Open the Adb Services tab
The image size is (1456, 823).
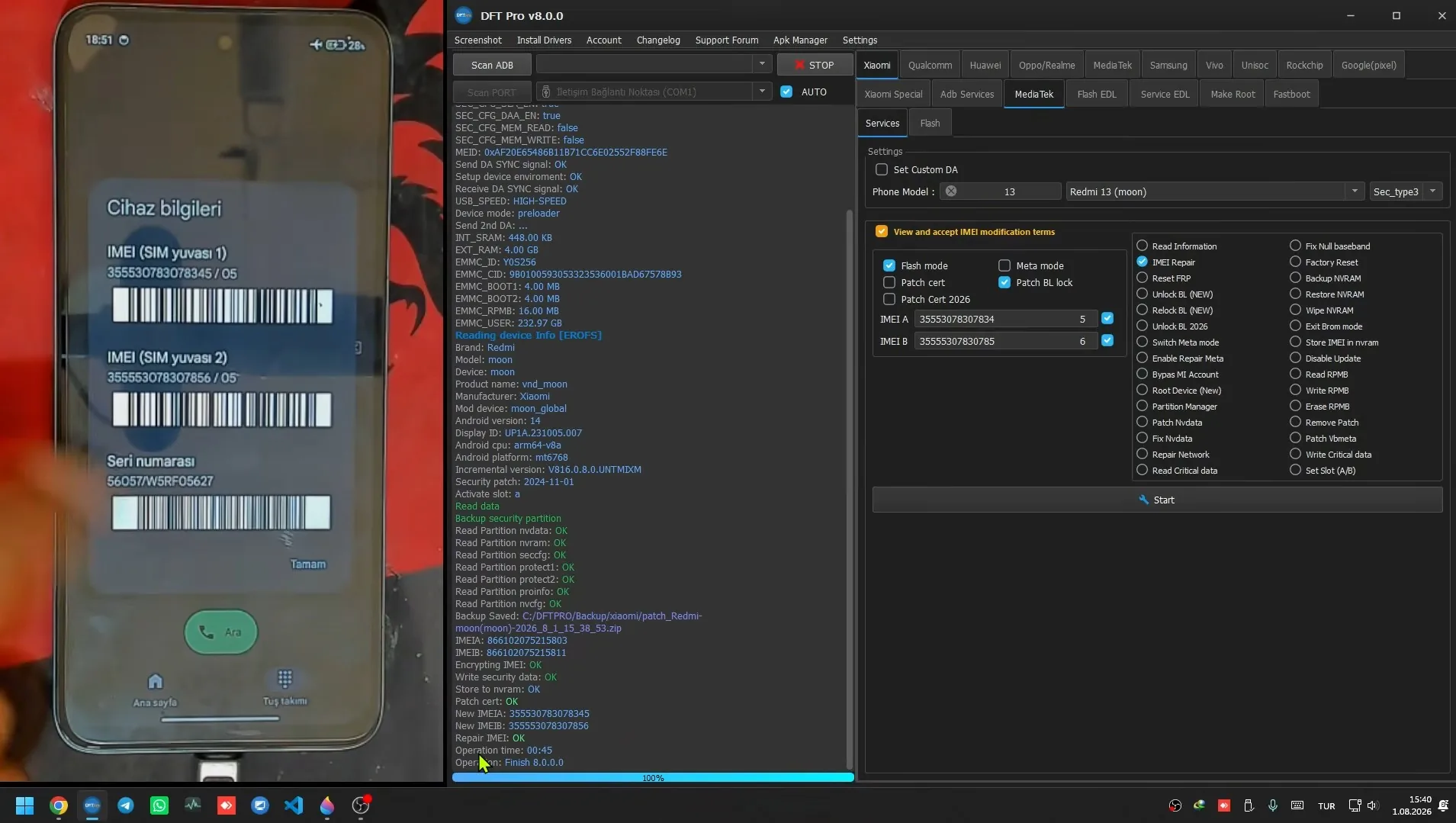[967, 94]
